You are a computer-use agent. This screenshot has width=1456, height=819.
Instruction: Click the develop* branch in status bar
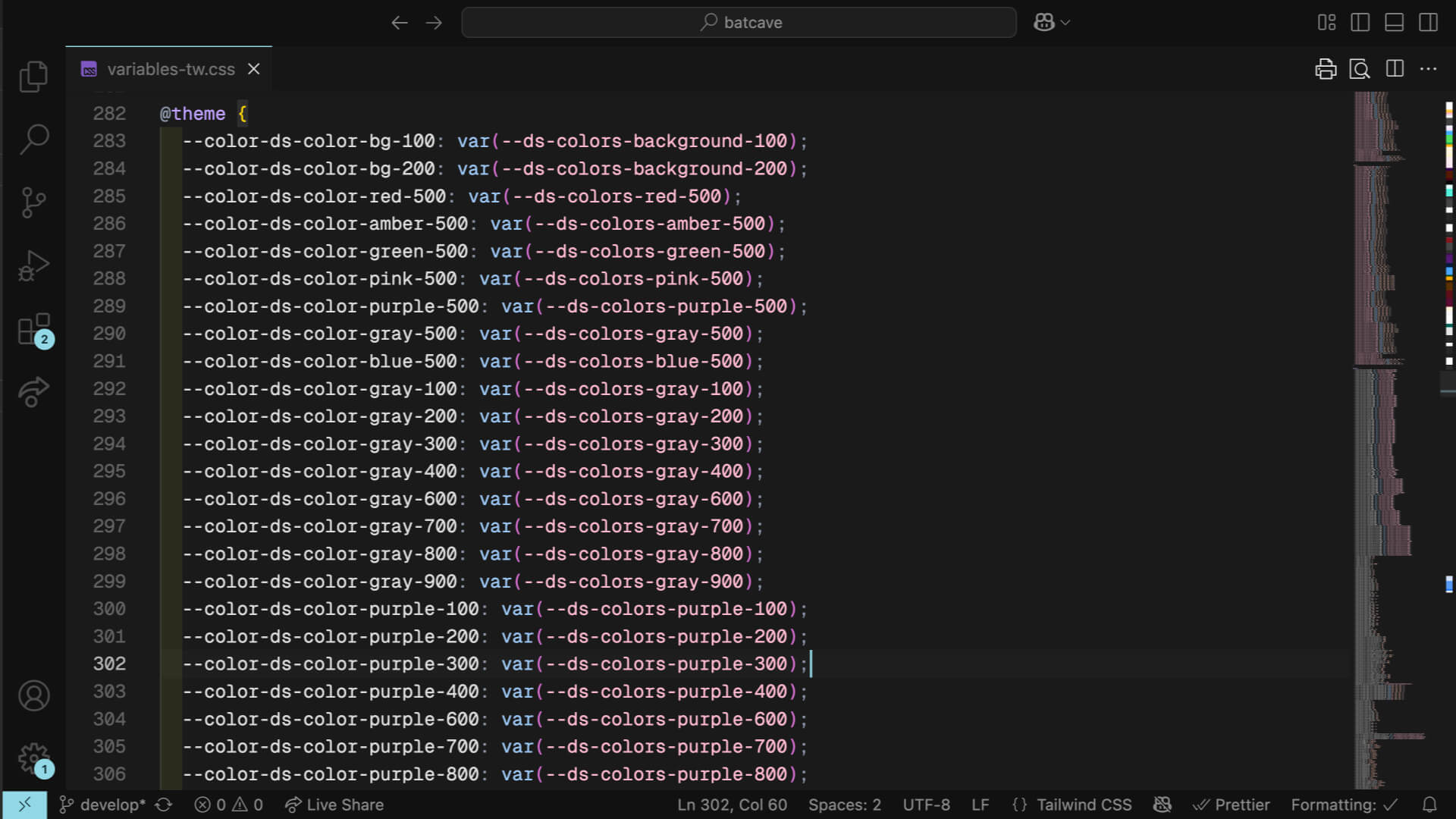point(102,805)
